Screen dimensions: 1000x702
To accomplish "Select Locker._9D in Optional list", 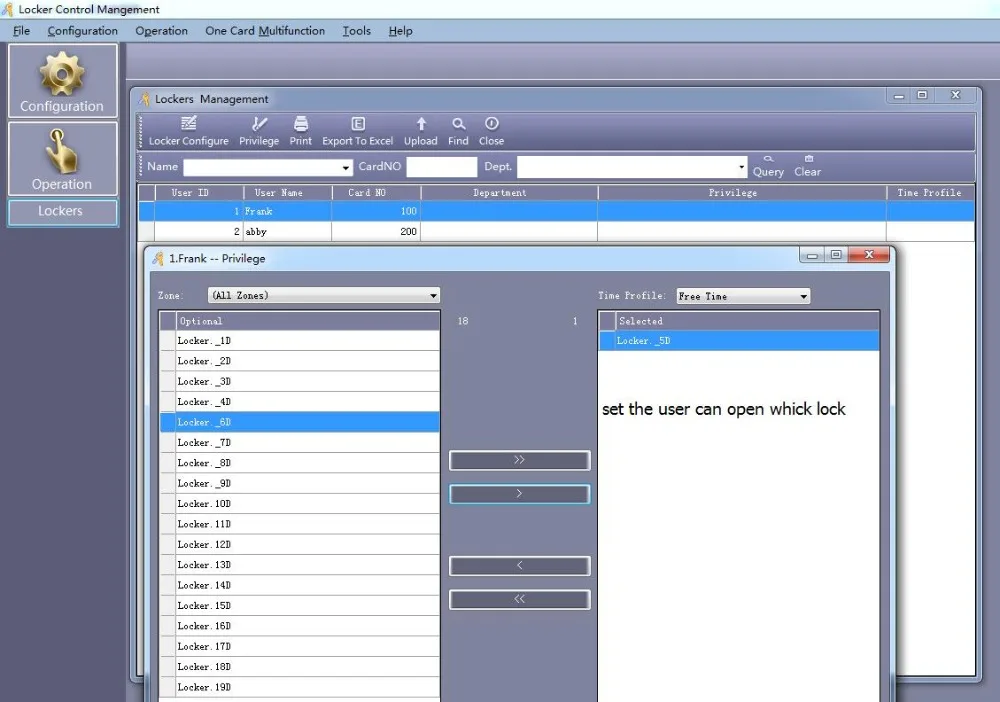I will 300,483.
